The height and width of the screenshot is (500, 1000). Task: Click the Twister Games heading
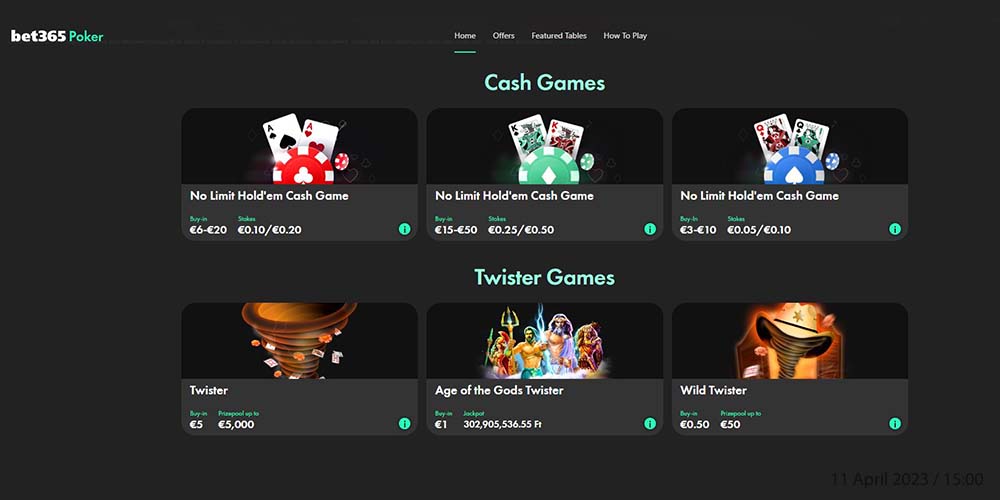[545, 277]
